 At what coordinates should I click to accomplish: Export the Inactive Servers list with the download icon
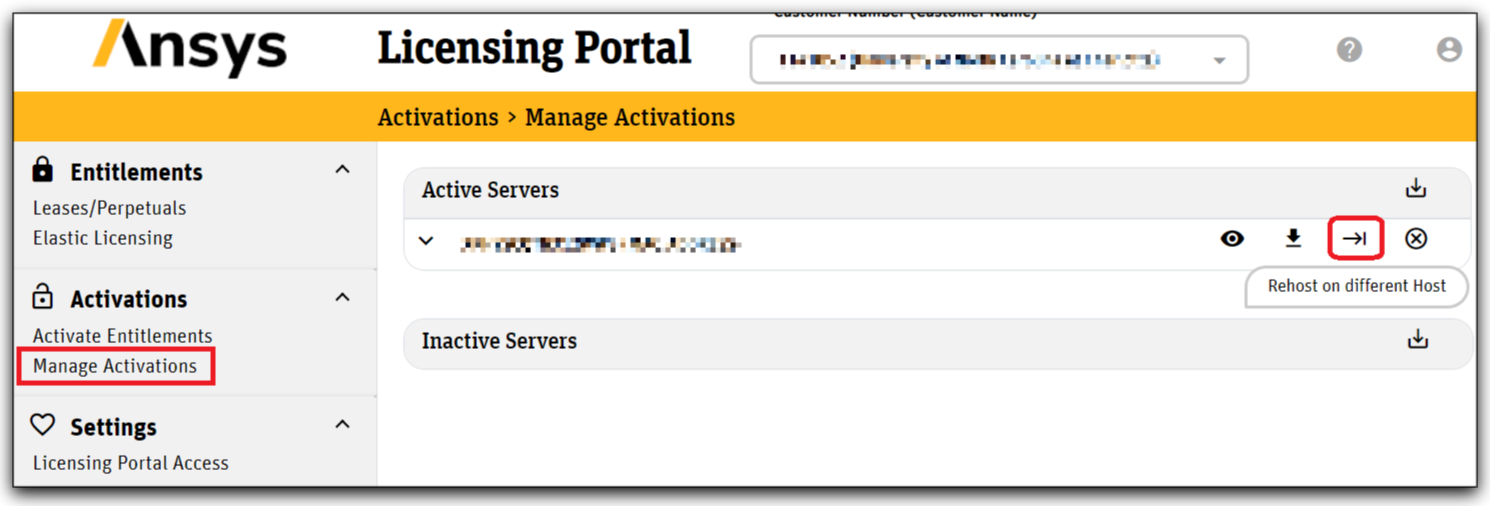tap(1417, 340)
